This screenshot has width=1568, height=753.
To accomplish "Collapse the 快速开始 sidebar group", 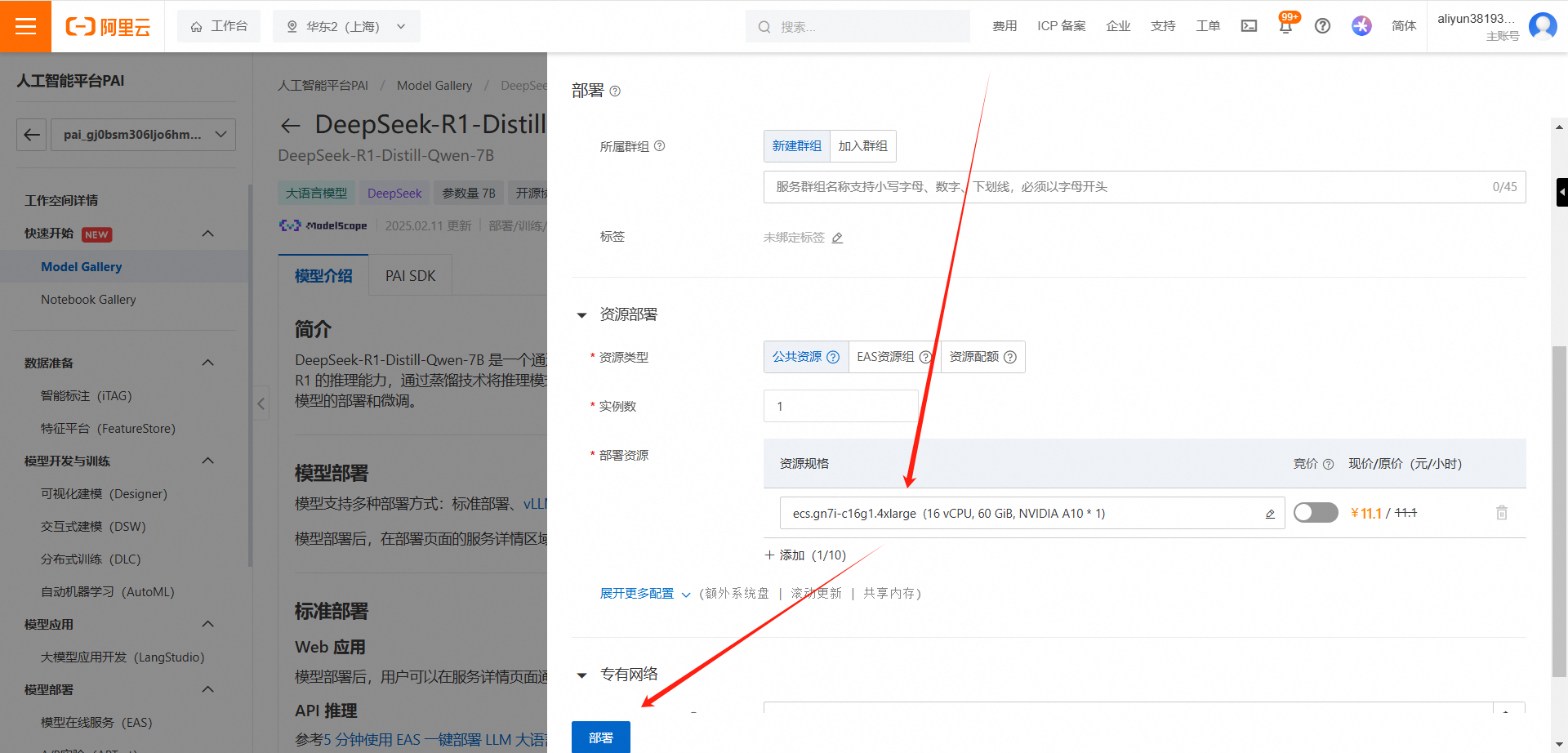I will 207,234.
